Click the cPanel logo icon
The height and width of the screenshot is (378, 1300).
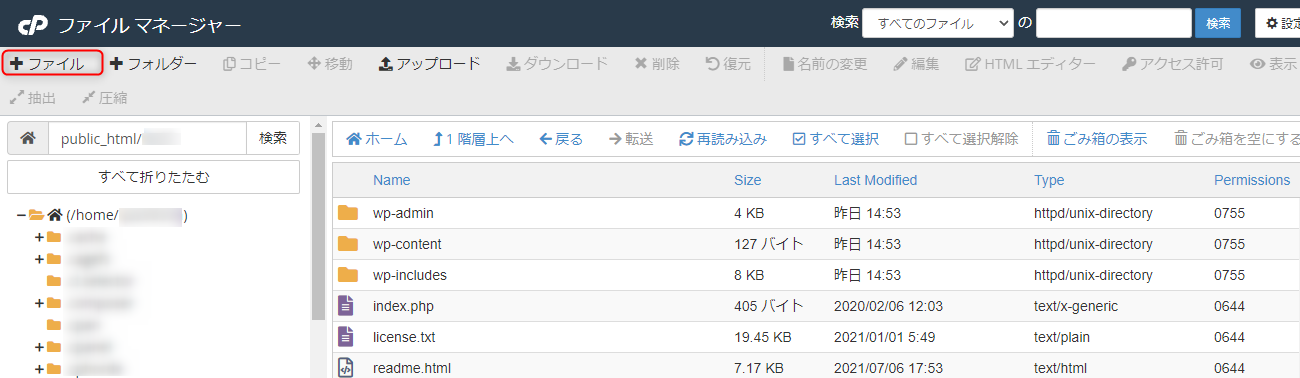(32, 23)
